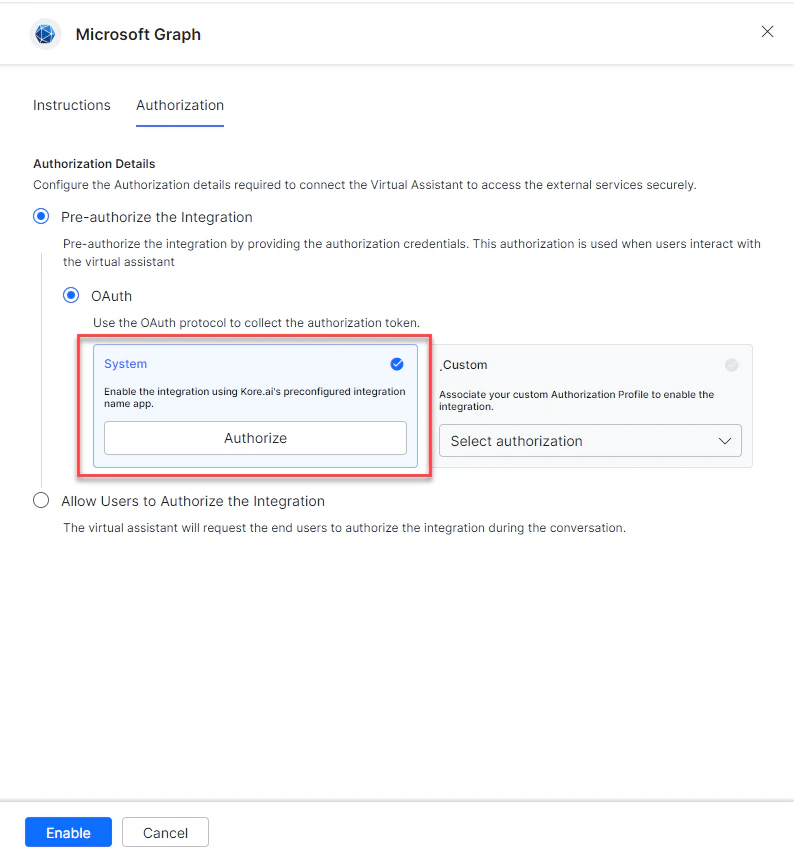Click the Custom label on the right card

click(x=463, y=364)
